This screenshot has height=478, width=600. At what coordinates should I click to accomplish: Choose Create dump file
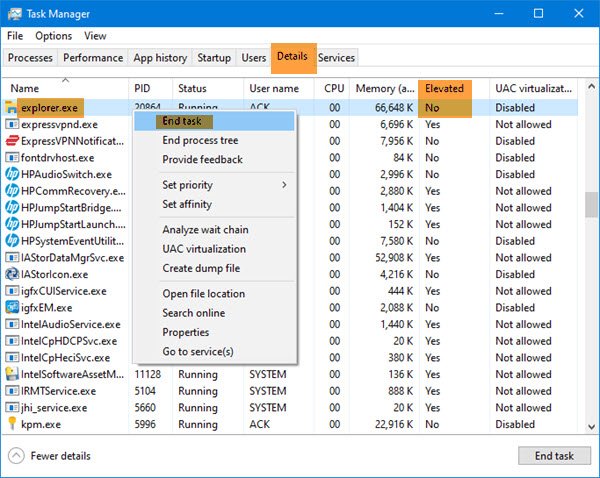pyautogui.click(x=214, y=268)
